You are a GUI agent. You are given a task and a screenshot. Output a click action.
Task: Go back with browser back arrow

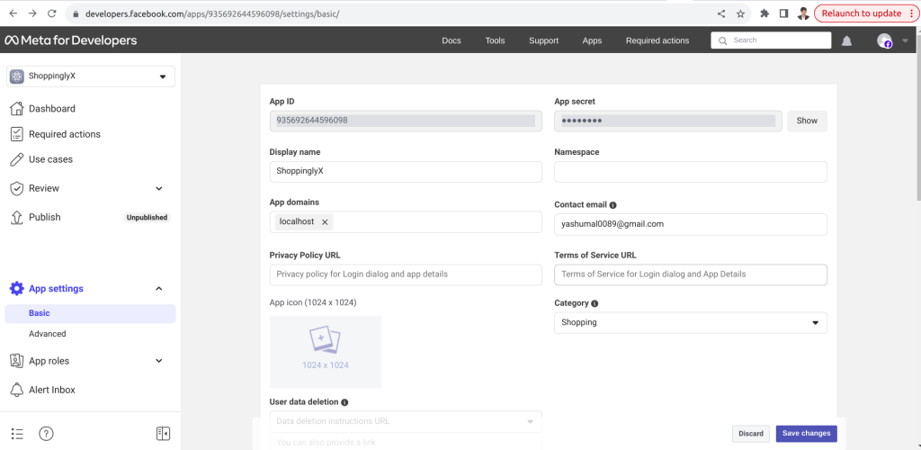(13, 14)
